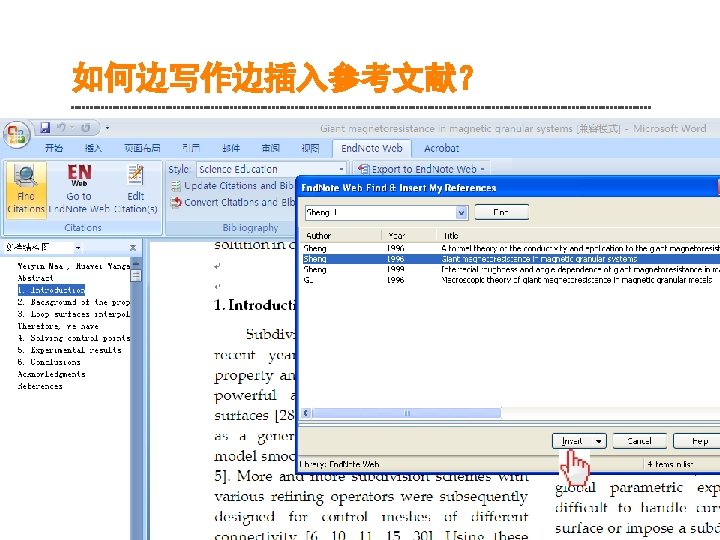The height and width of the screenshot is (540, 720).
Task: Go to Abstract in document map
Action: 35,278
